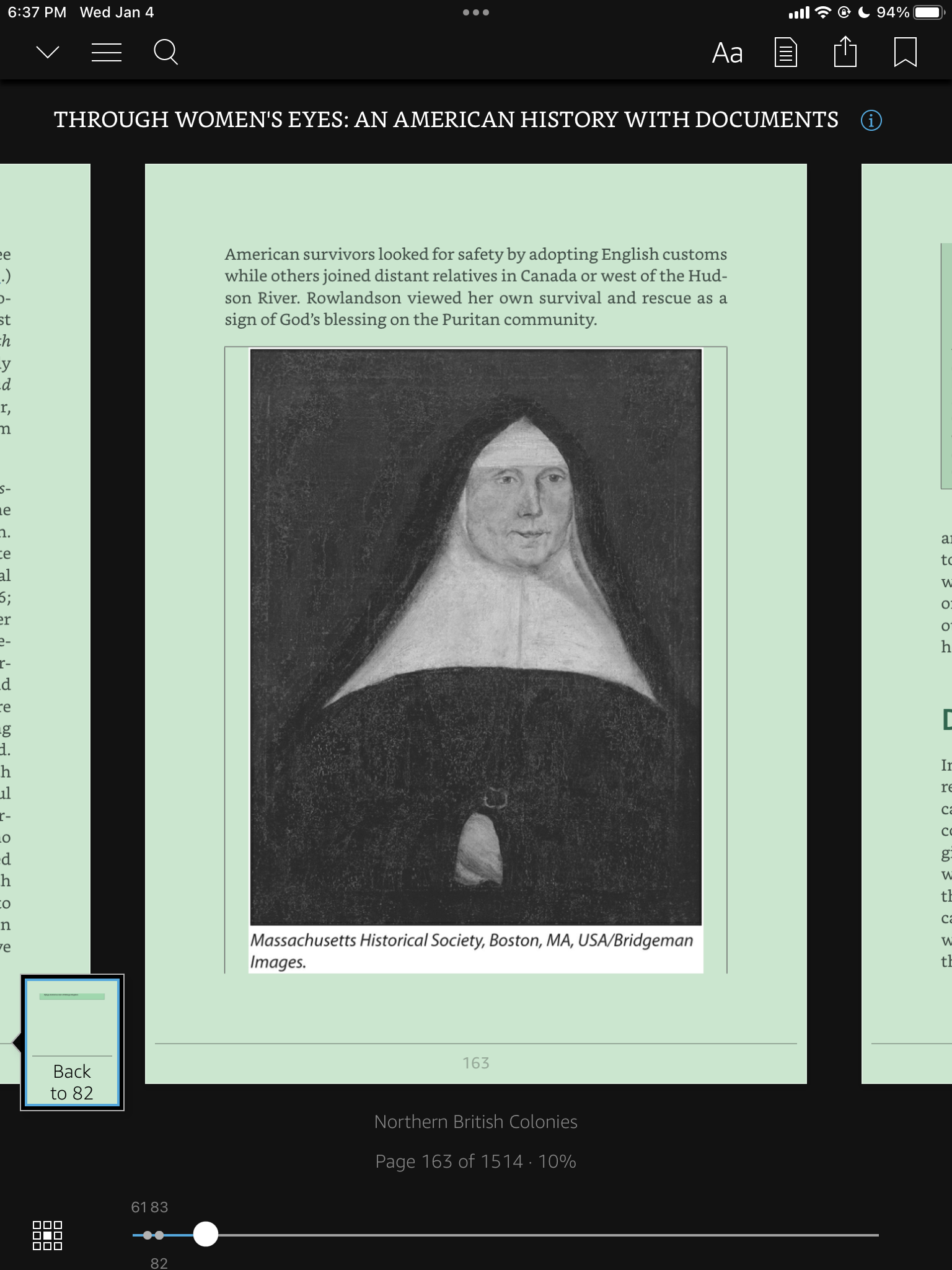Tap the 6:37 PM clock in the status bar

(x=37, y=12)
